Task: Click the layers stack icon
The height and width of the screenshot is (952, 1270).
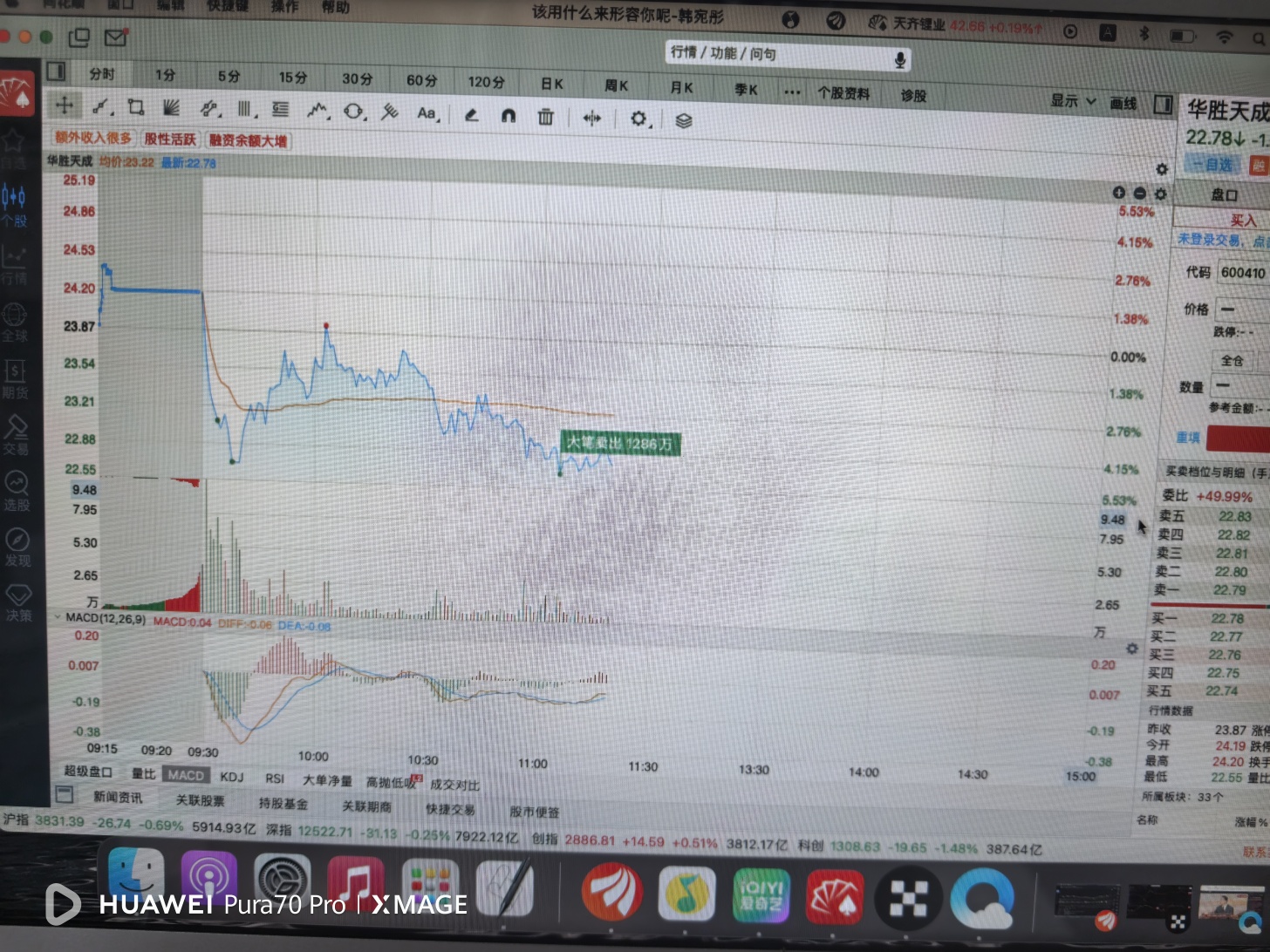Action: (x=684, y=120)
